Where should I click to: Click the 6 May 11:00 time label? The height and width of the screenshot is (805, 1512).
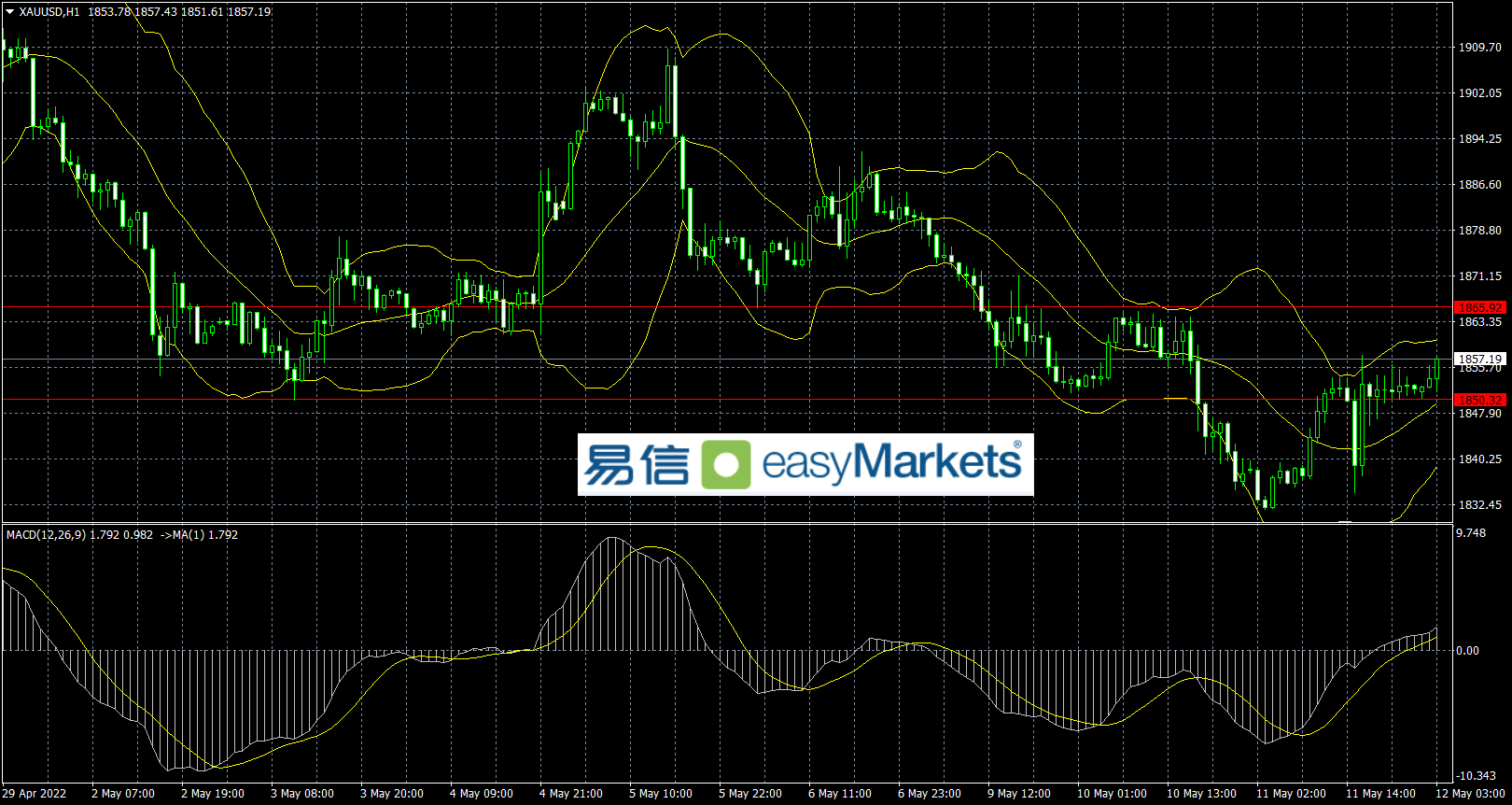coord(840,794)
